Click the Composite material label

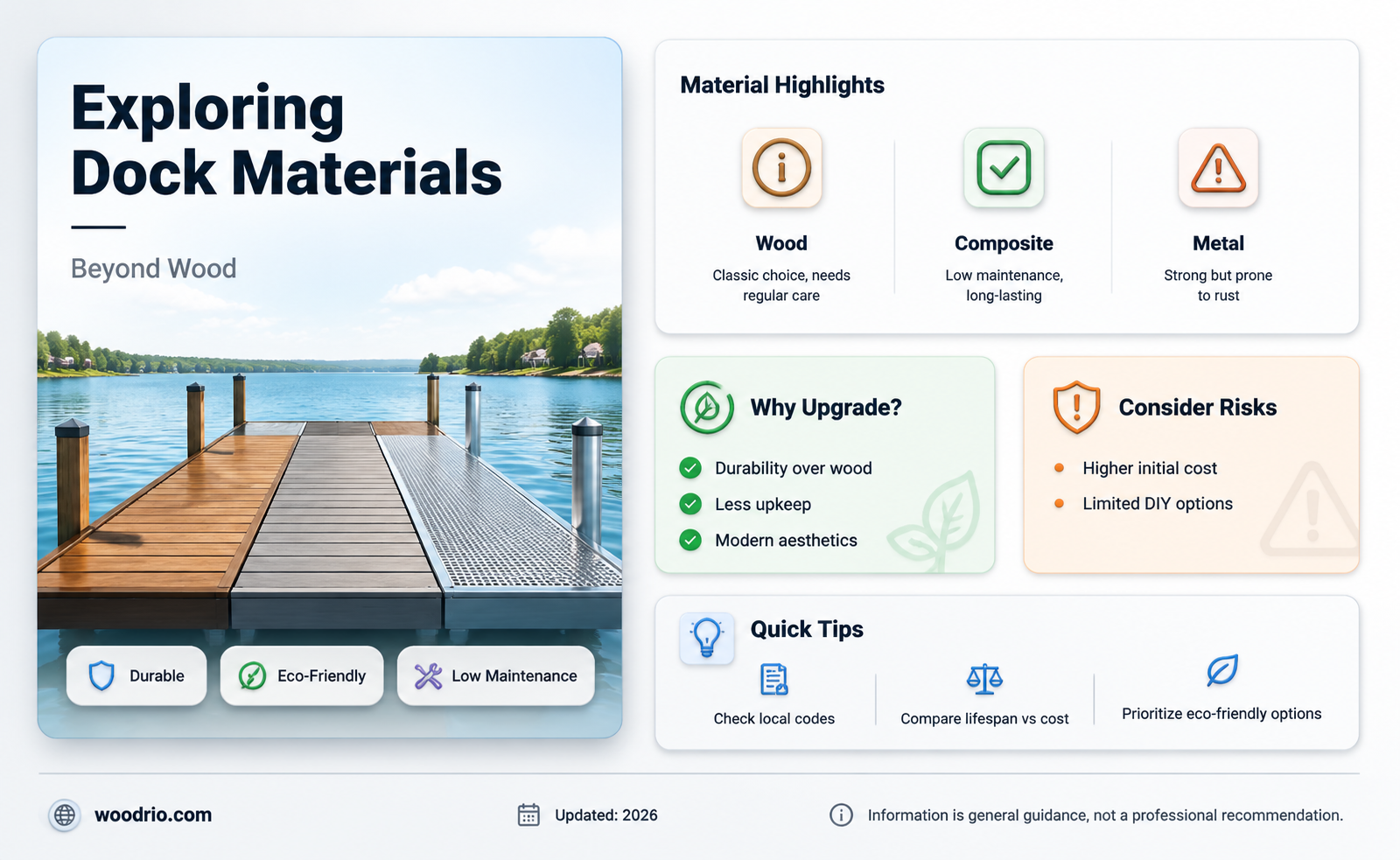click(1004, 243)
